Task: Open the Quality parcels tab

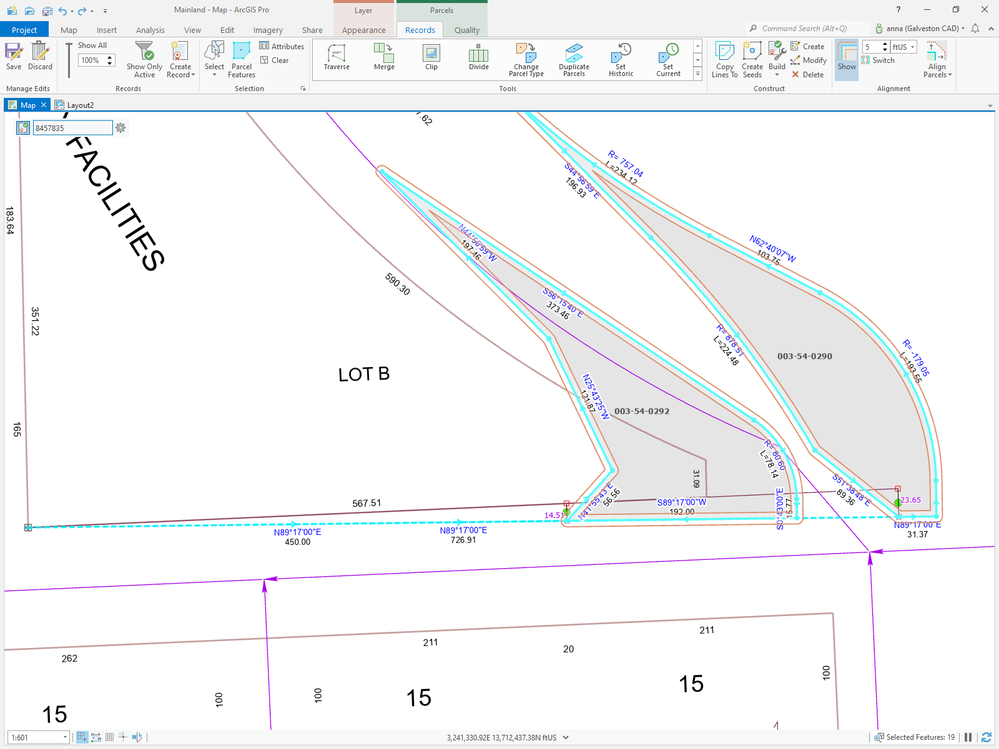Action: point(467,30)
